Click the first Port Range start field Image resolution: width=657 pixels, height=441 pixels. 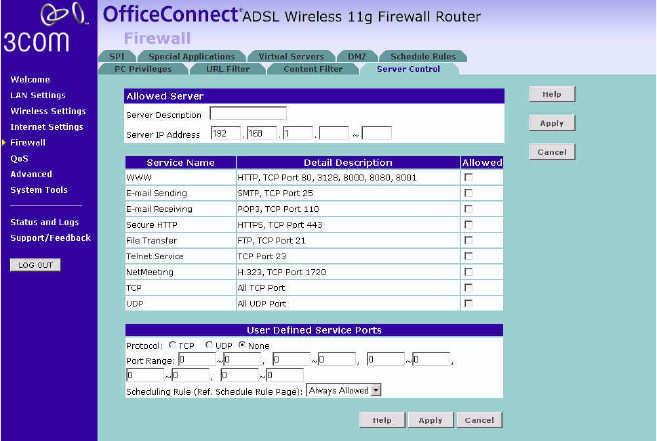tap(197, 359)
